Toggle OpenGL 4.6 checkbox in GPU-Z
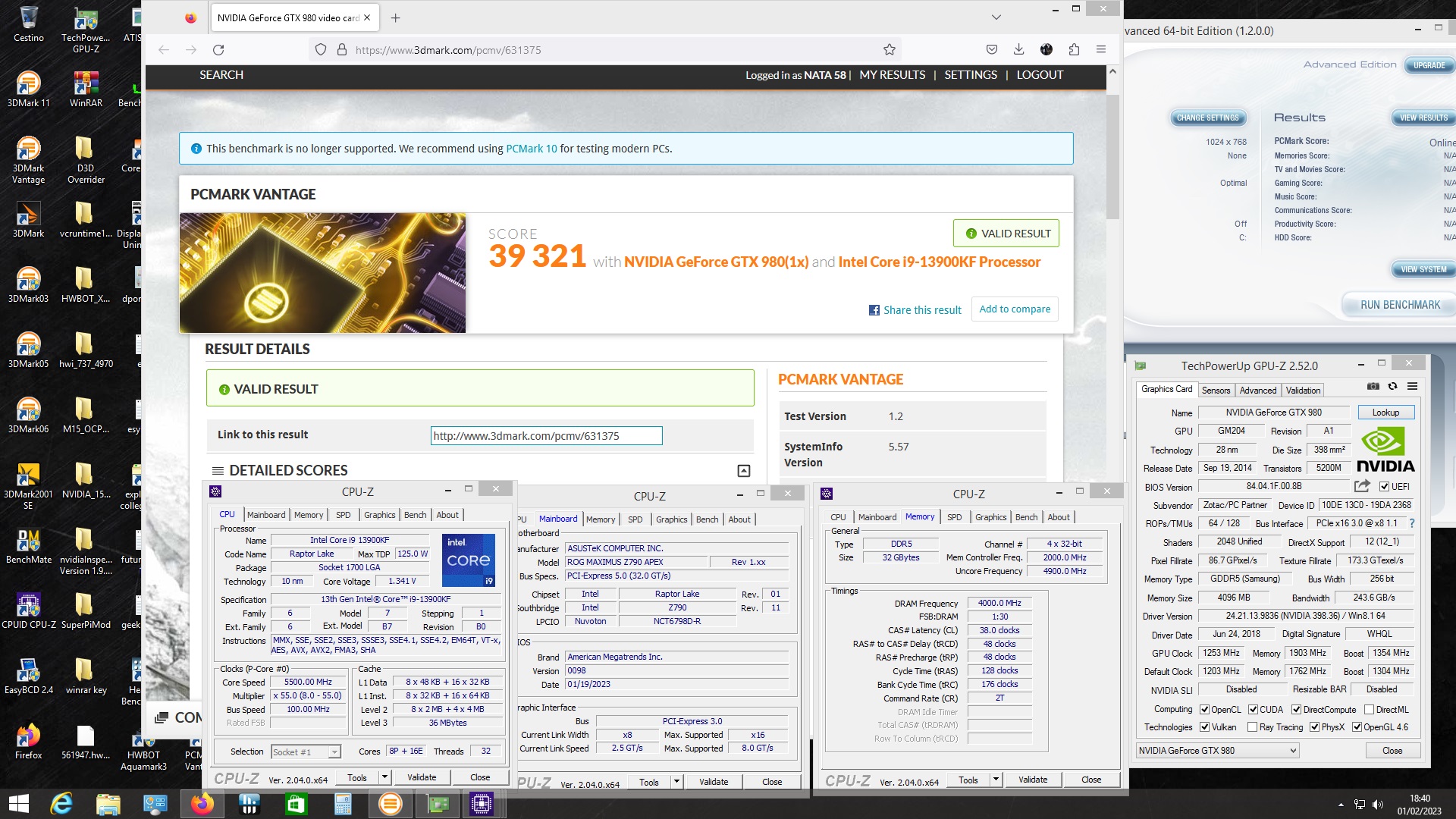This screenshot has width=1456, height=819. [x=1357, y=727]
